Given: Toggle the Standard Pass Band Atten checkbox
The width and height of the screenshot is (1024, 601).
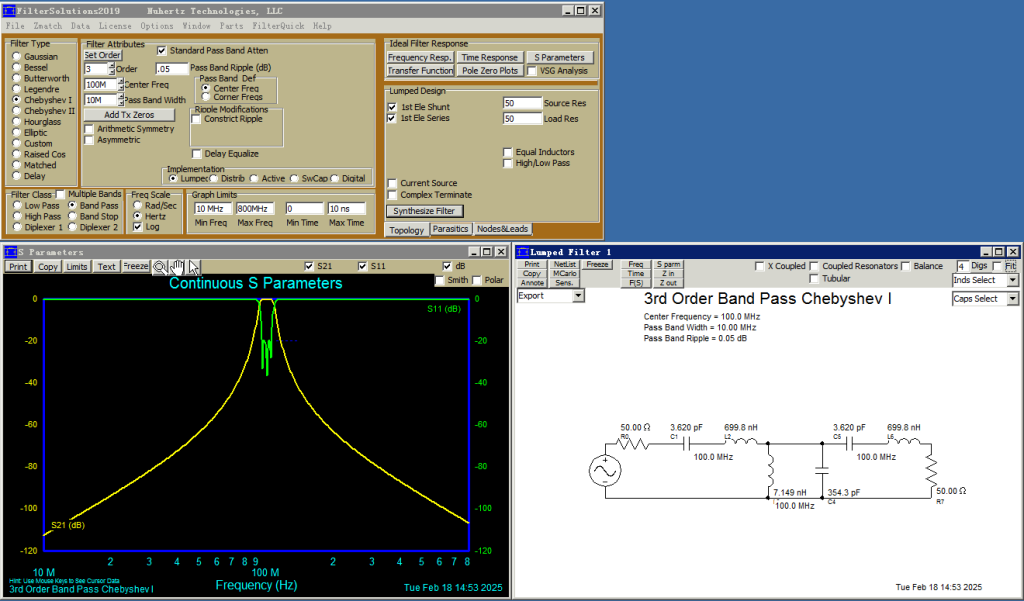Looking at the screenshot, I should 162,50.
